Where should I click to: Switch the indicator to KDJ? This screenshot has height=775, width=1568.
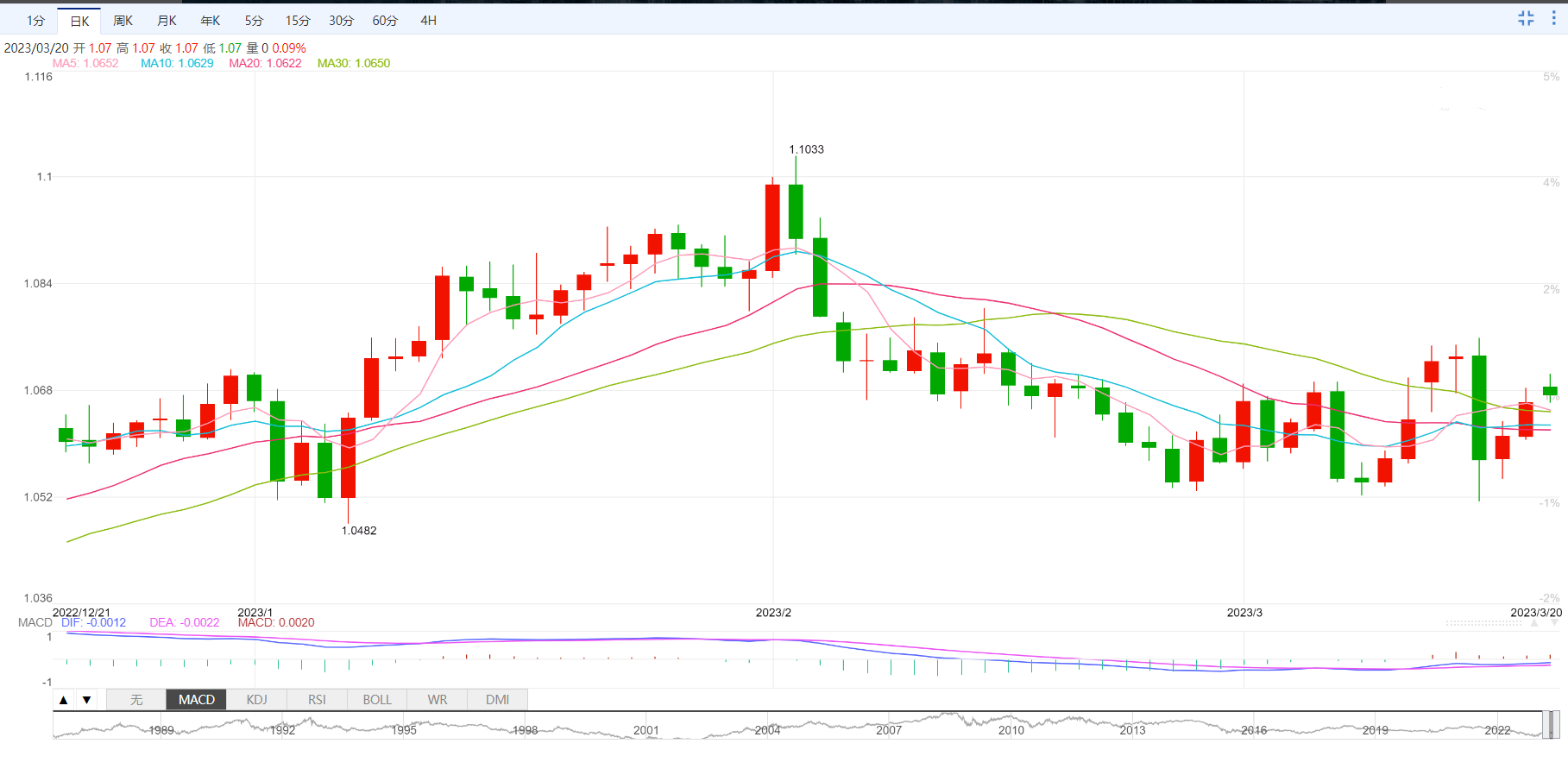(256, 700)
